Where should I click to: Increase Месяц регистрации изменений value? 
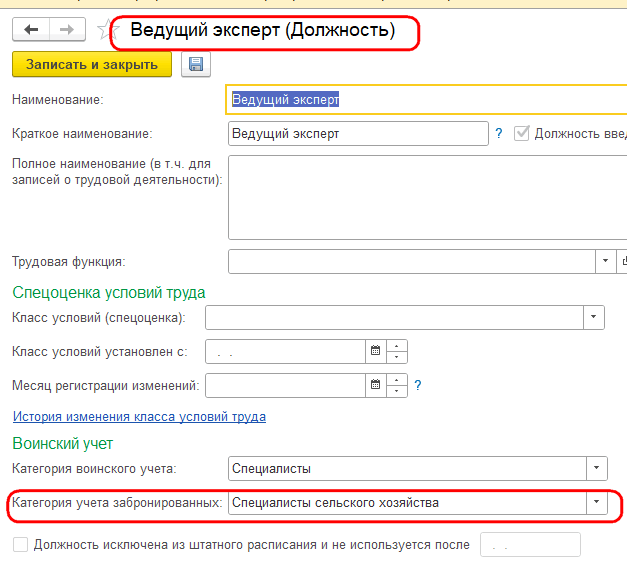click(x=397, y=380)
